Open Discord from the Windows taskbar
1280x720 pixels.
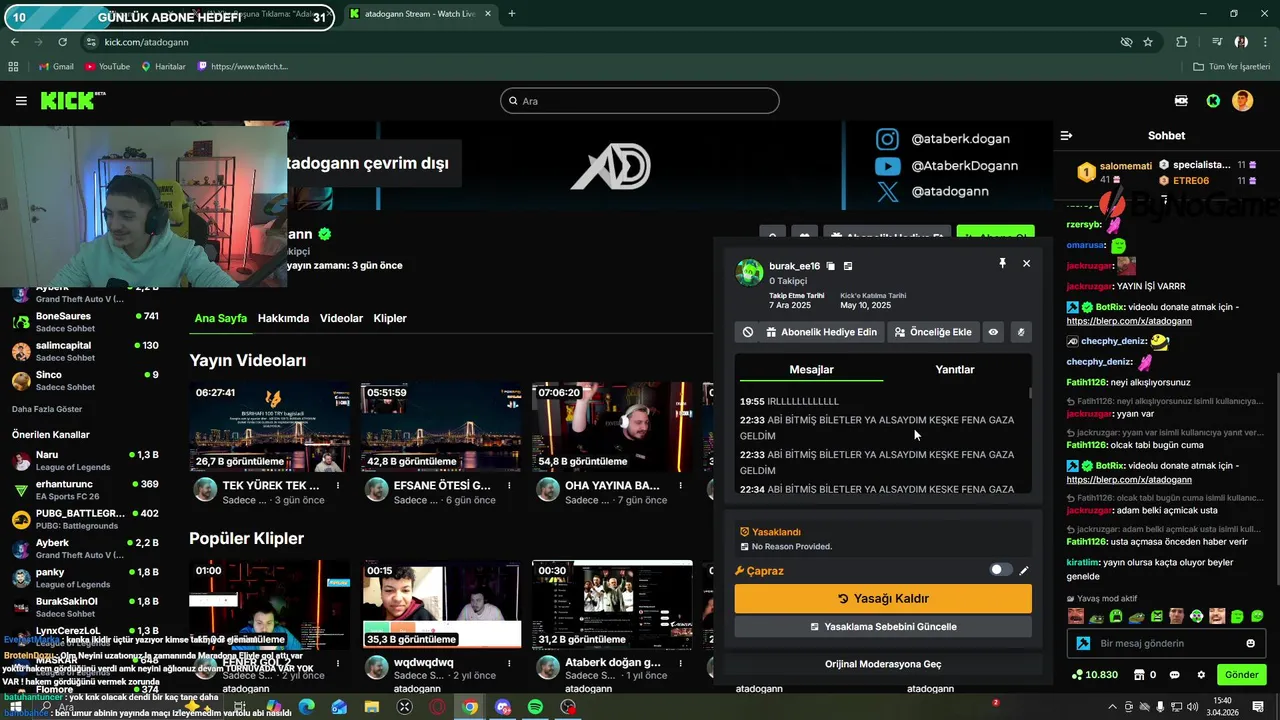pos(502,707)
